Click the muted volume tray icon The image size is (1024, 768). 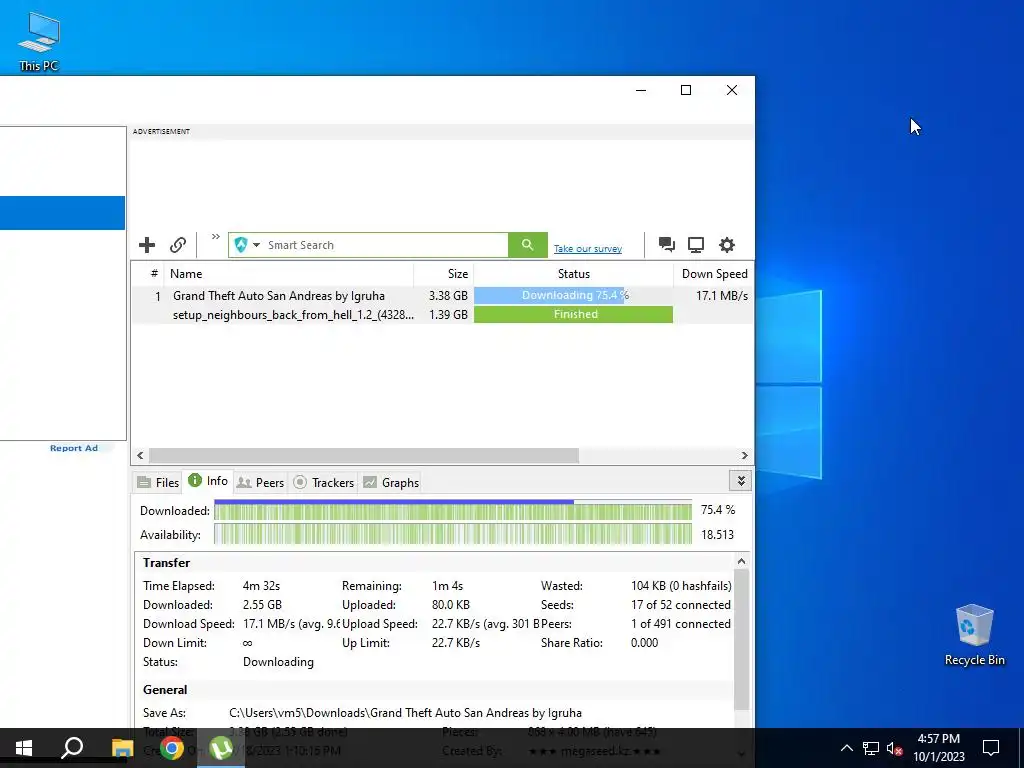coord(895,748)
